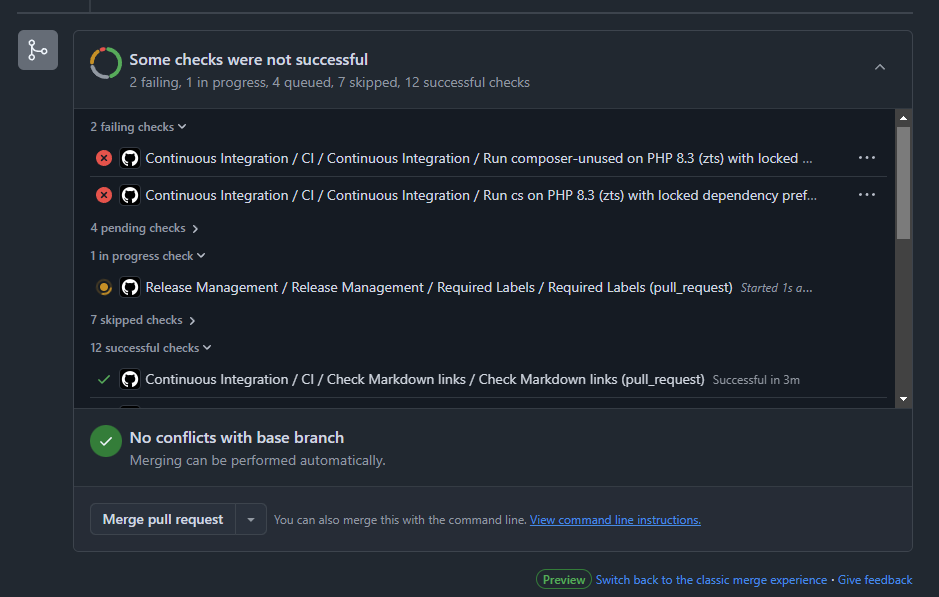Click green circle check for No conflicts

106,441
